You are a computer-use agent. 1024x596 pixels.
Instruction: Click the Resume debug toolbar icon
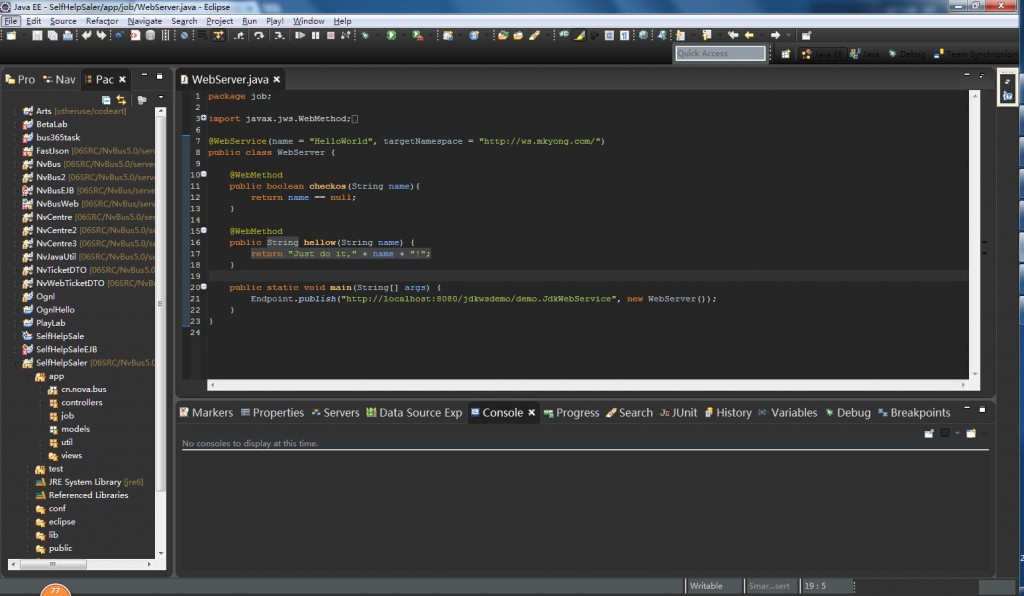[x=300, y=35]
